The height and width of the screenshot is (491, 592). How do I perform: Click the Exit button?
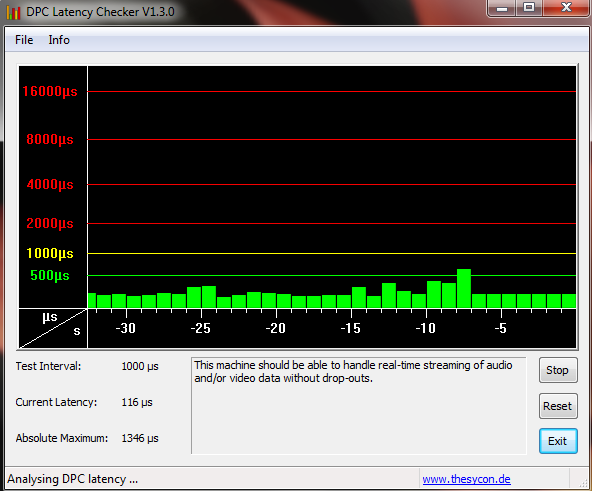click(558, 441)
